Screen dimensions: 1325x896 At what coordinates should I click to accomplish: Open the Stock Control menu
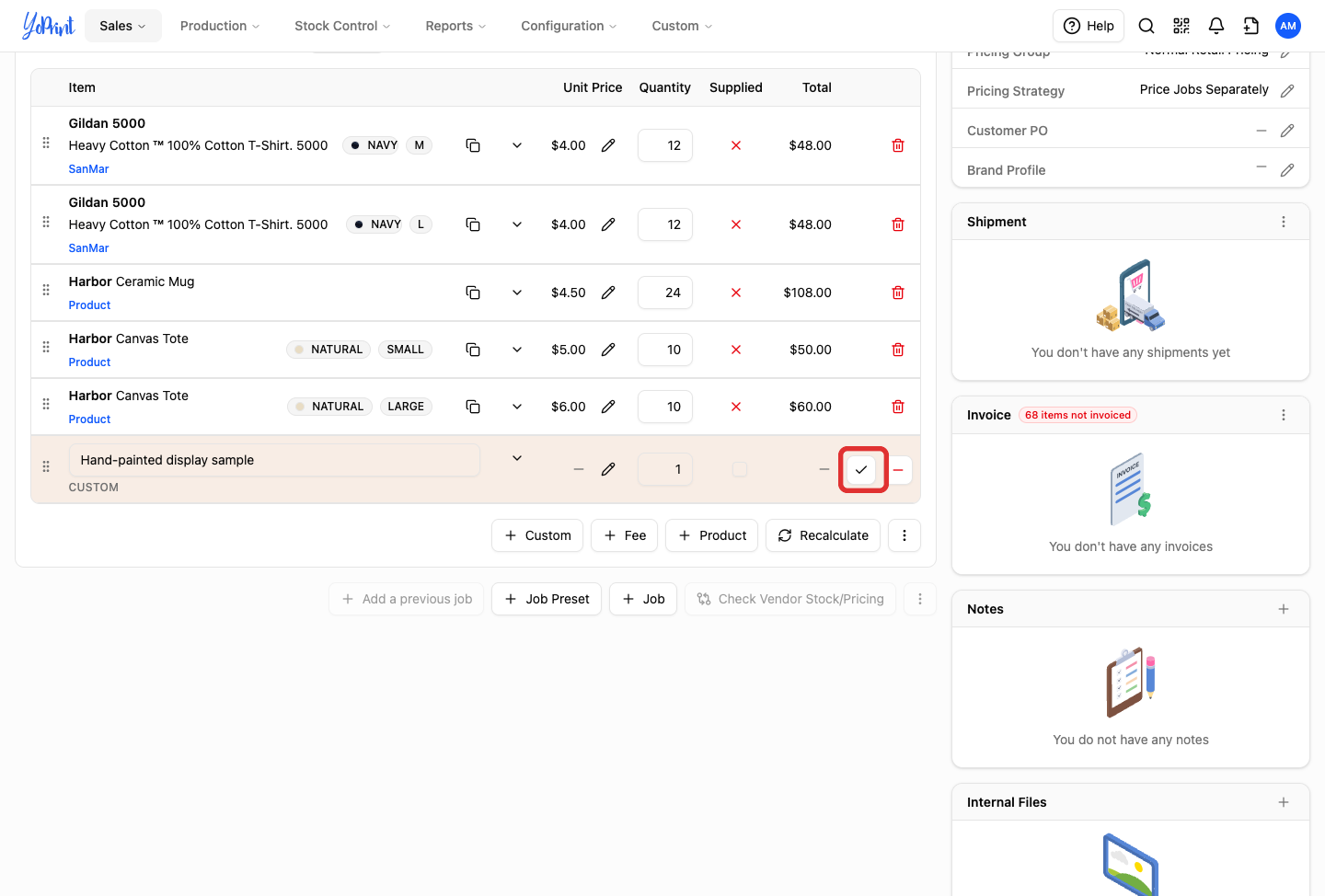pyautogui.click(x=342, y=26)
